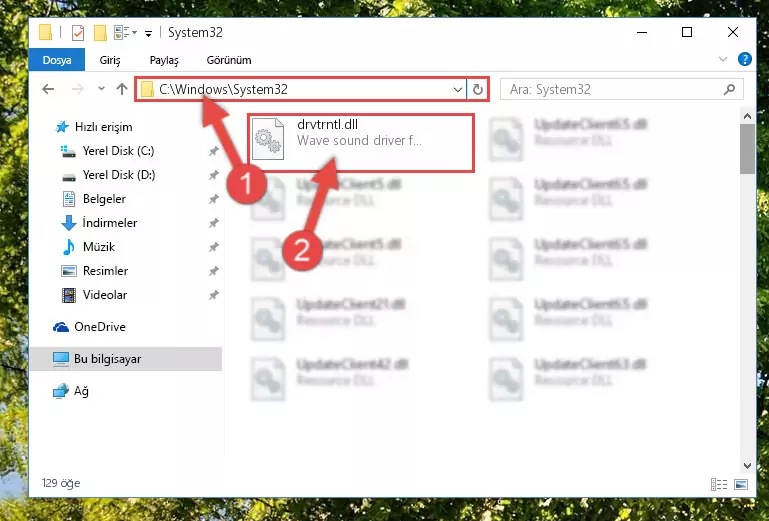Switch to large icons view in status bar

[x=741, y=485]
